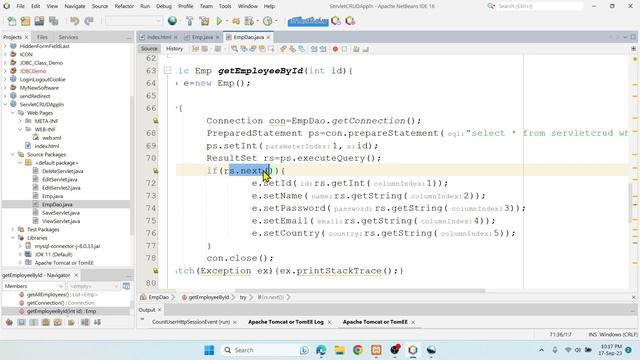
Task: Click the hint lightbulb beside the Connection con line
Action: pyautogui.click(x=156, y=121)
